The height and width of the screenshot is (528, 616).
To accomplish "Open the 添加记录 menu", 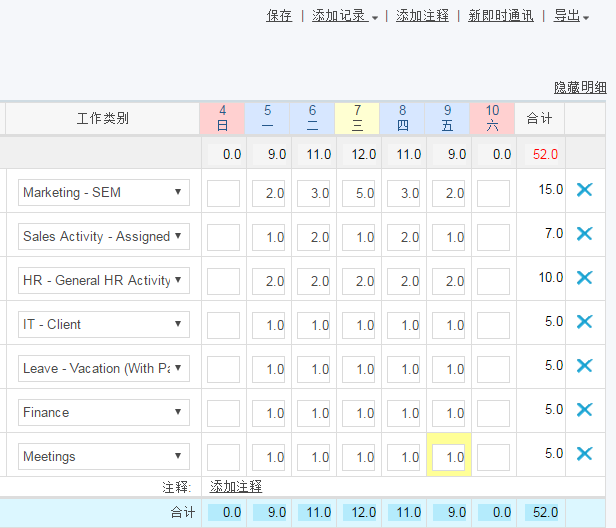I will (345, 16).
